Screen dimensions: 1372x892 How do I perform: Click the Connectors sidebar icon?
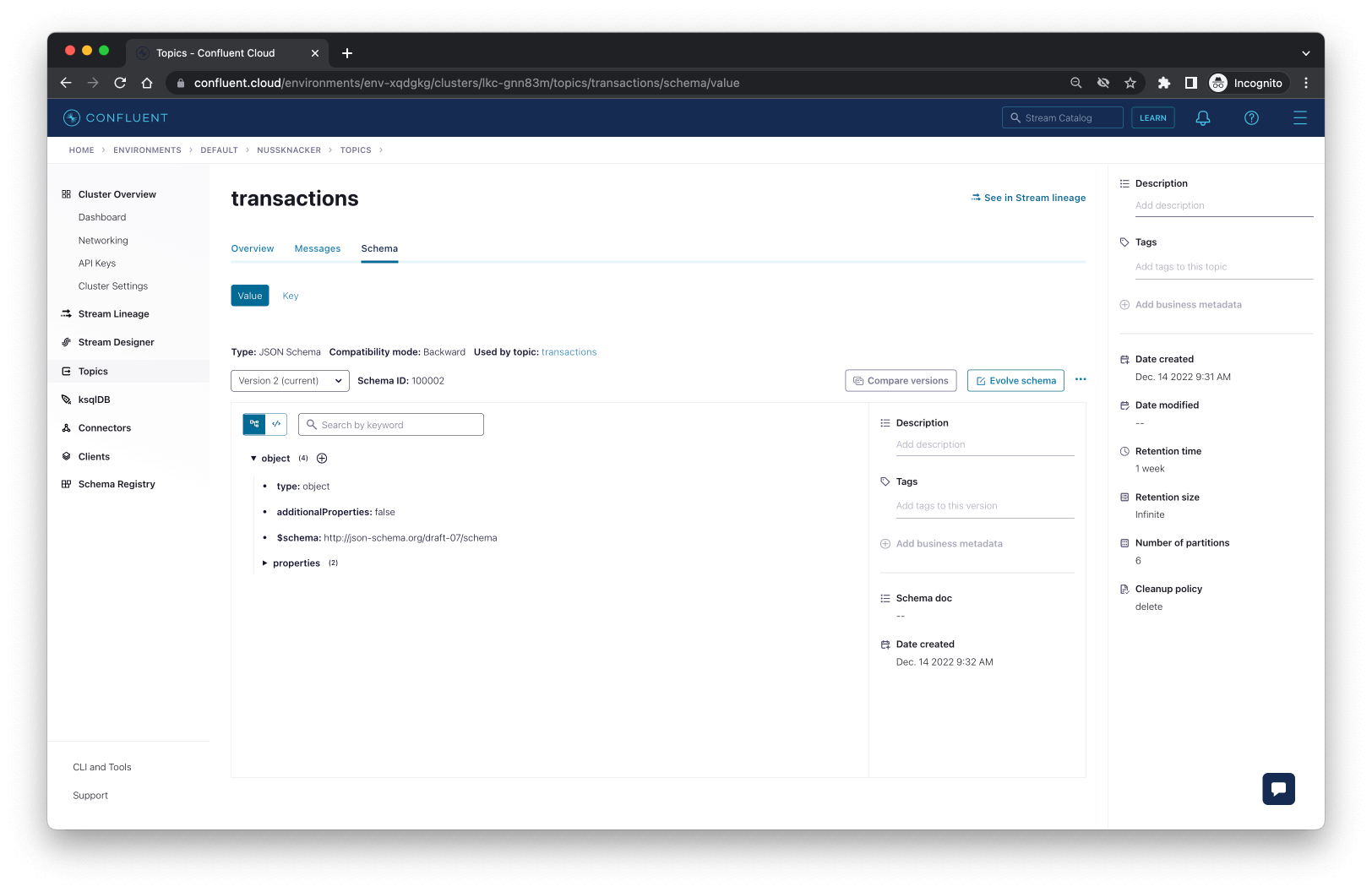click(x=66, y=428)
